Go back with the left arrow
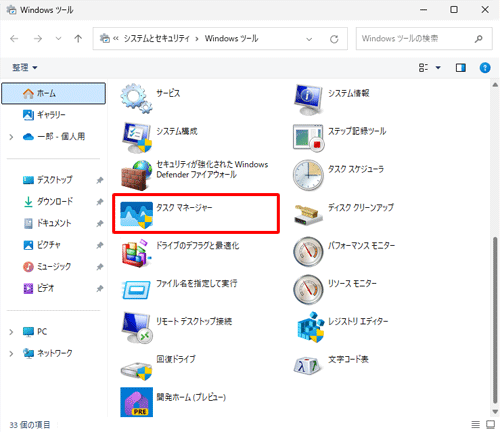The height and width of the screenshot is (432, 500). pos(14,39)
